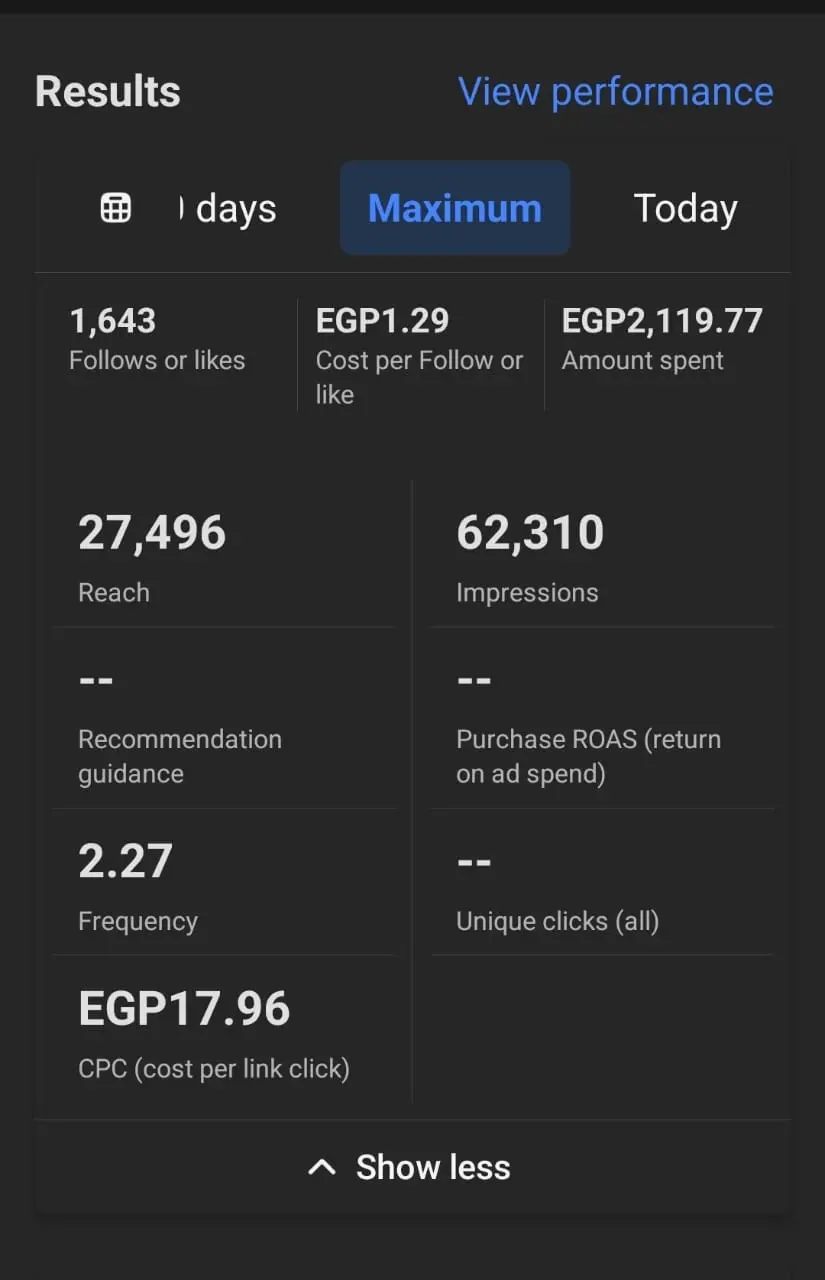Tap the EGP1.29 cost value
825x1280 pixels.
pyautogui.click(x=382, y=321)
